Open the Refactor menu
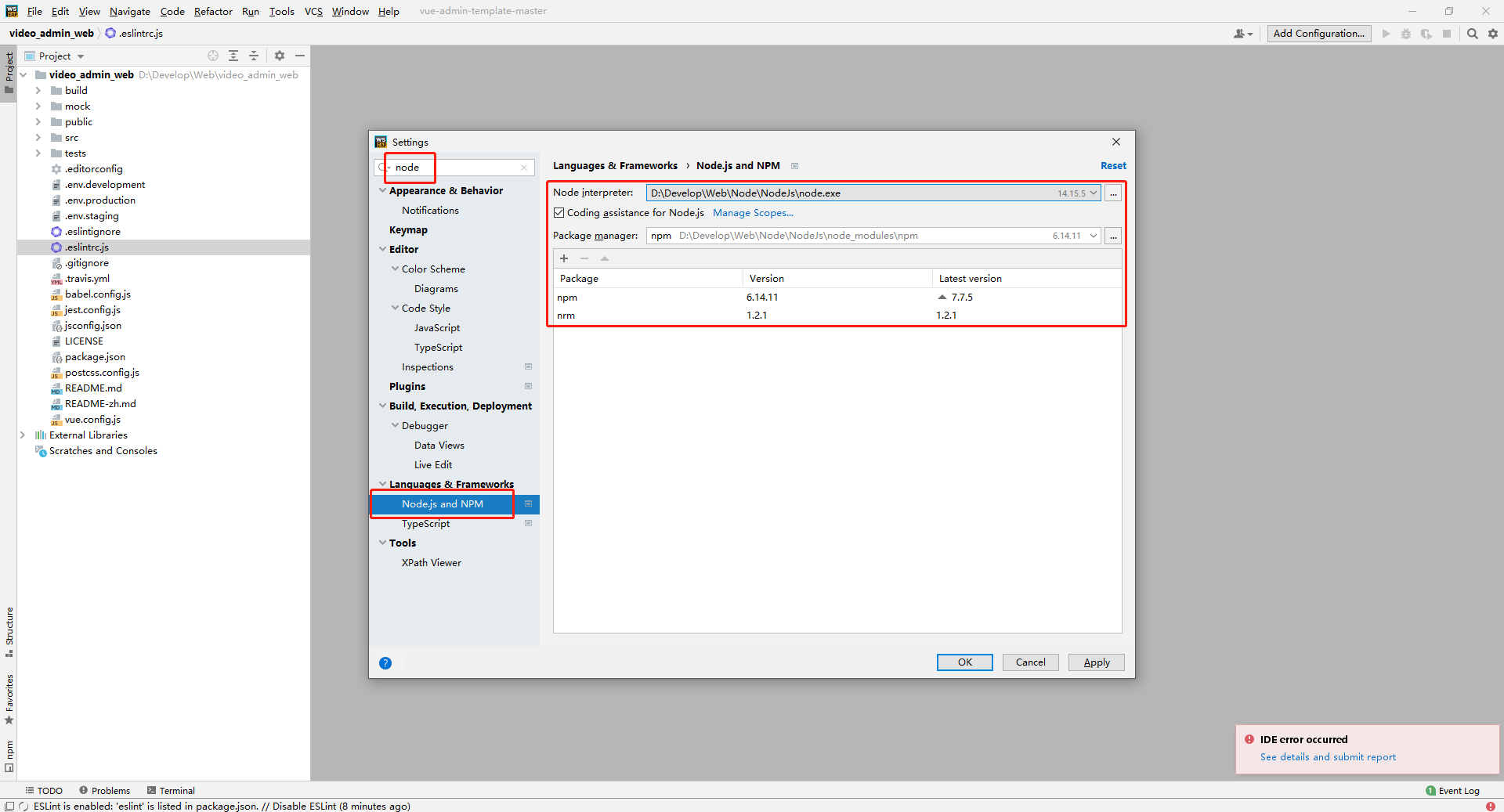 coord(213,11)
